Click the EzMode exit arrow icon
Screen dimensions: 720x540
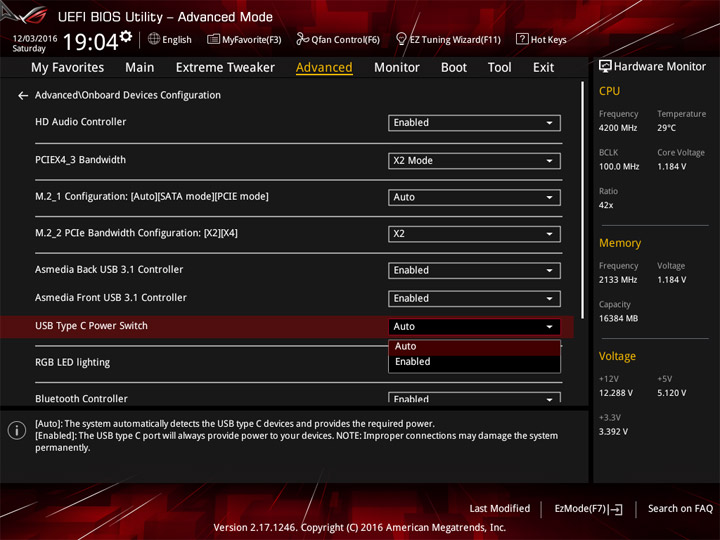click(617, 509)
